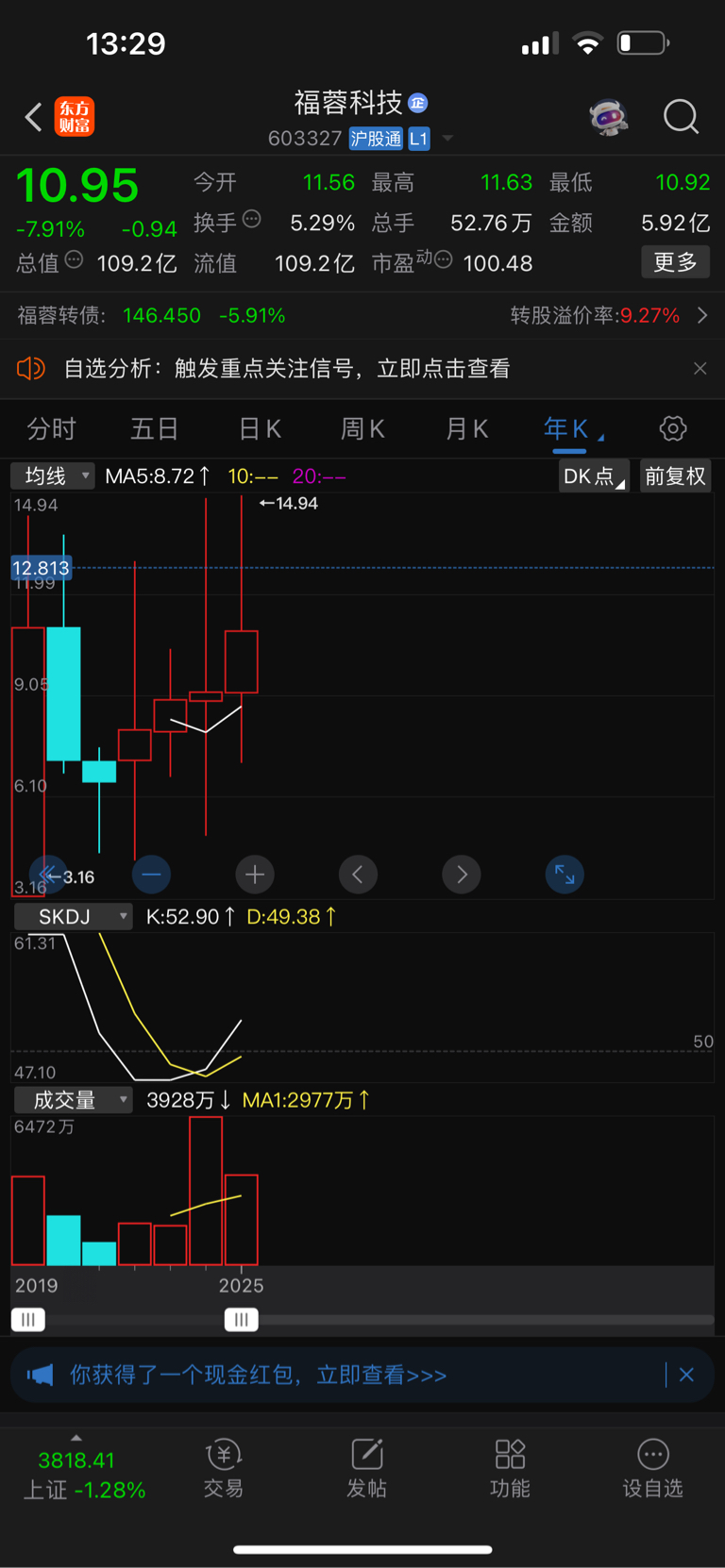725x1568 pixels.
Task: Expand the 转股溢价率 chevron arrow
Action: (x=702, y=315)
